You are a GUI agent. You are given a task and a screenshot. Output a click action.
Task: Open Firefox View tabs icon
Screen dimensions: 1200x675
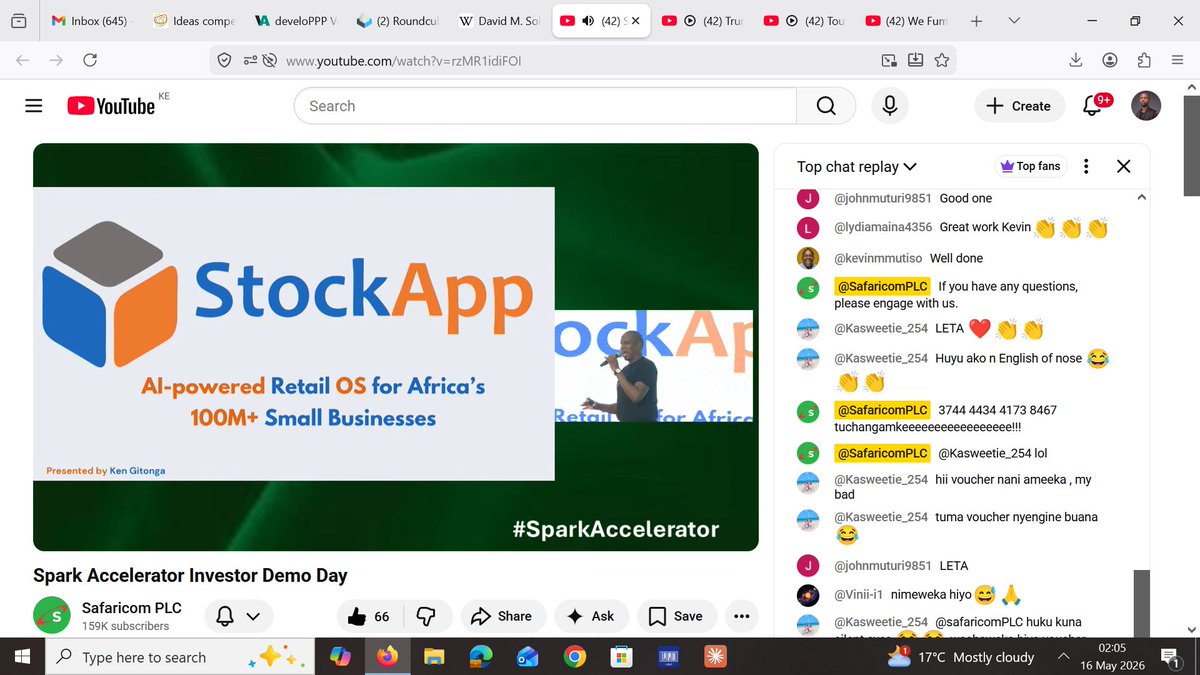point(20,21)
